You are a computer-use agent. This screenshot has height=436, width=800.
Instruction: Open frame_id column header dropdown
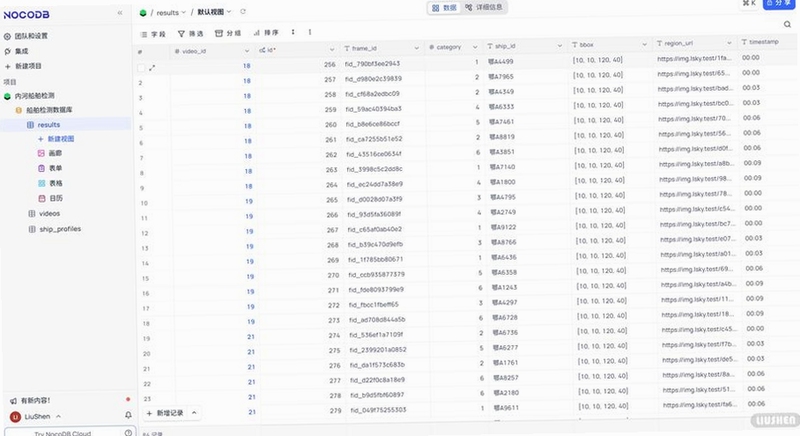[416, 48]
